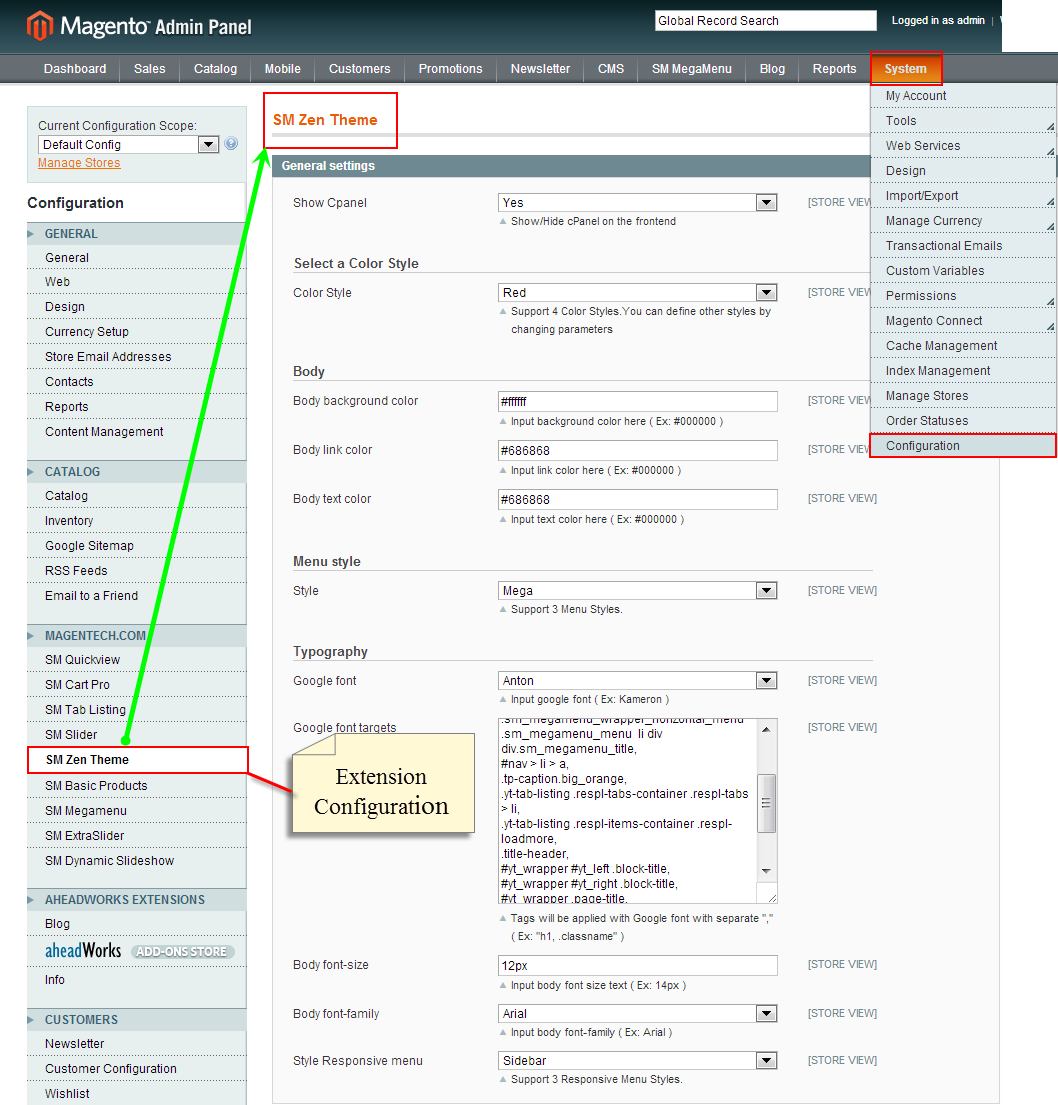1058x1105 pixels.
Task: Click the General settings section header
Action: click(x=572, y=166)
